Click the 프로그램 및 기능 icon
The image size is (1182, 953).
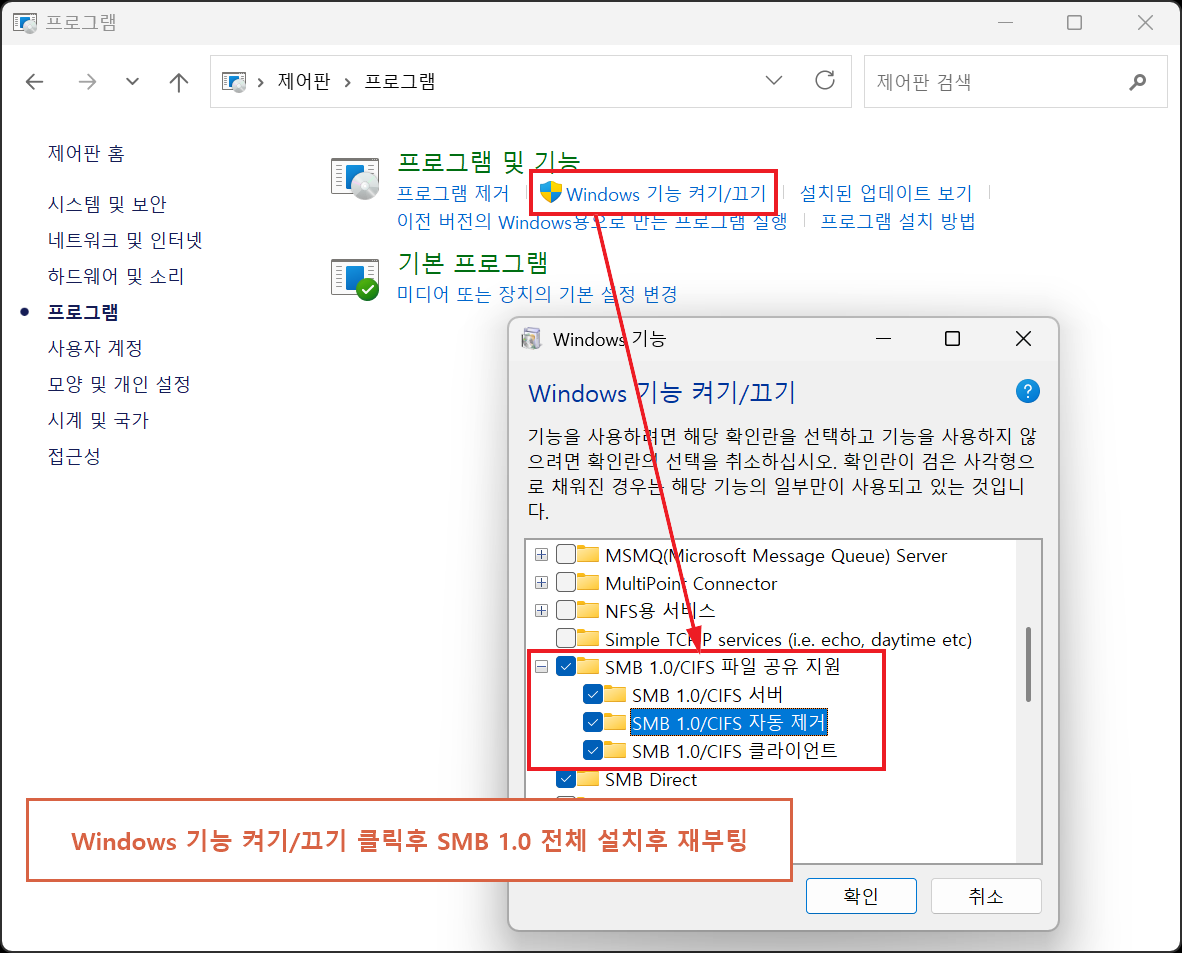355,179
